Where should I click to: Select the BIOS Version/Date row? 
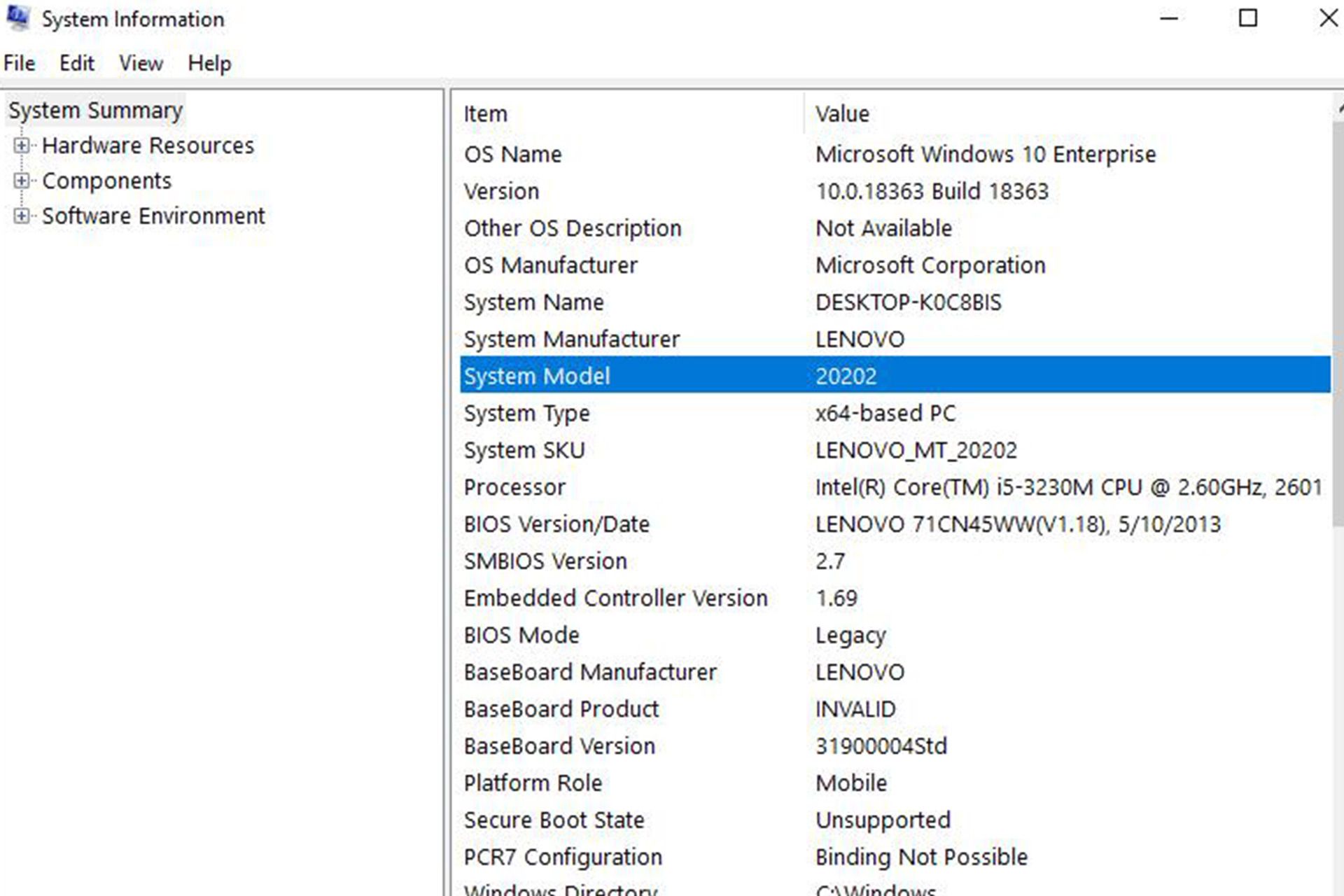[556, 524]
